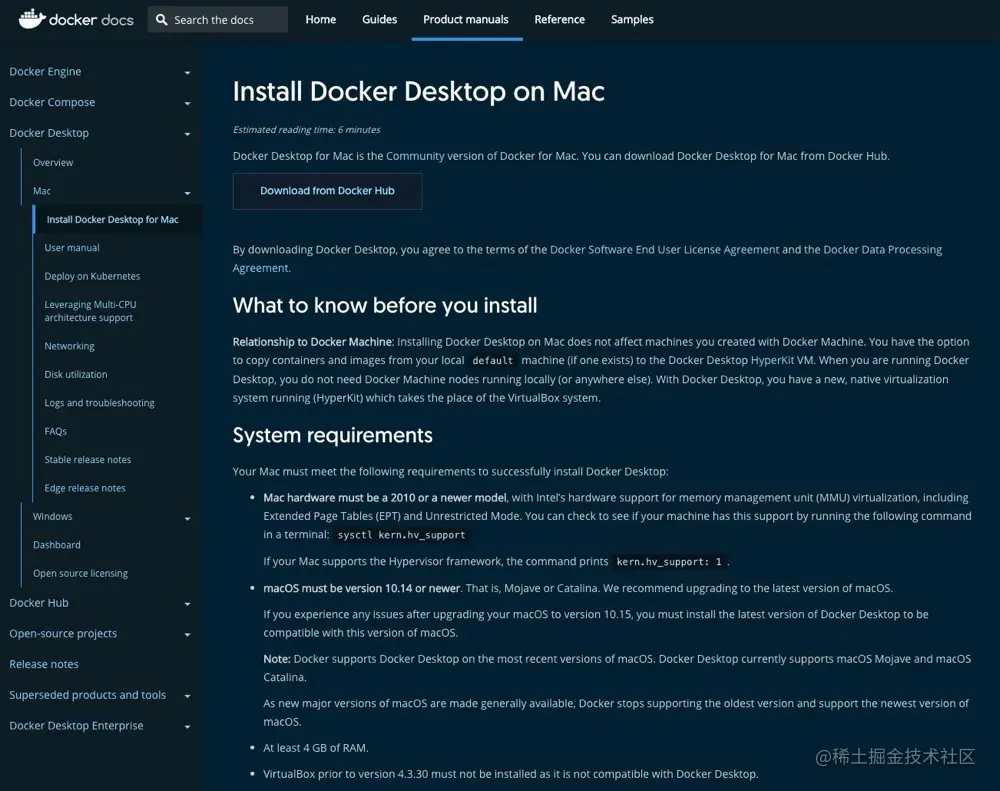Screen dimensions: 1000x791
Task: Select the Samples tab
Action: click(631, 19)
